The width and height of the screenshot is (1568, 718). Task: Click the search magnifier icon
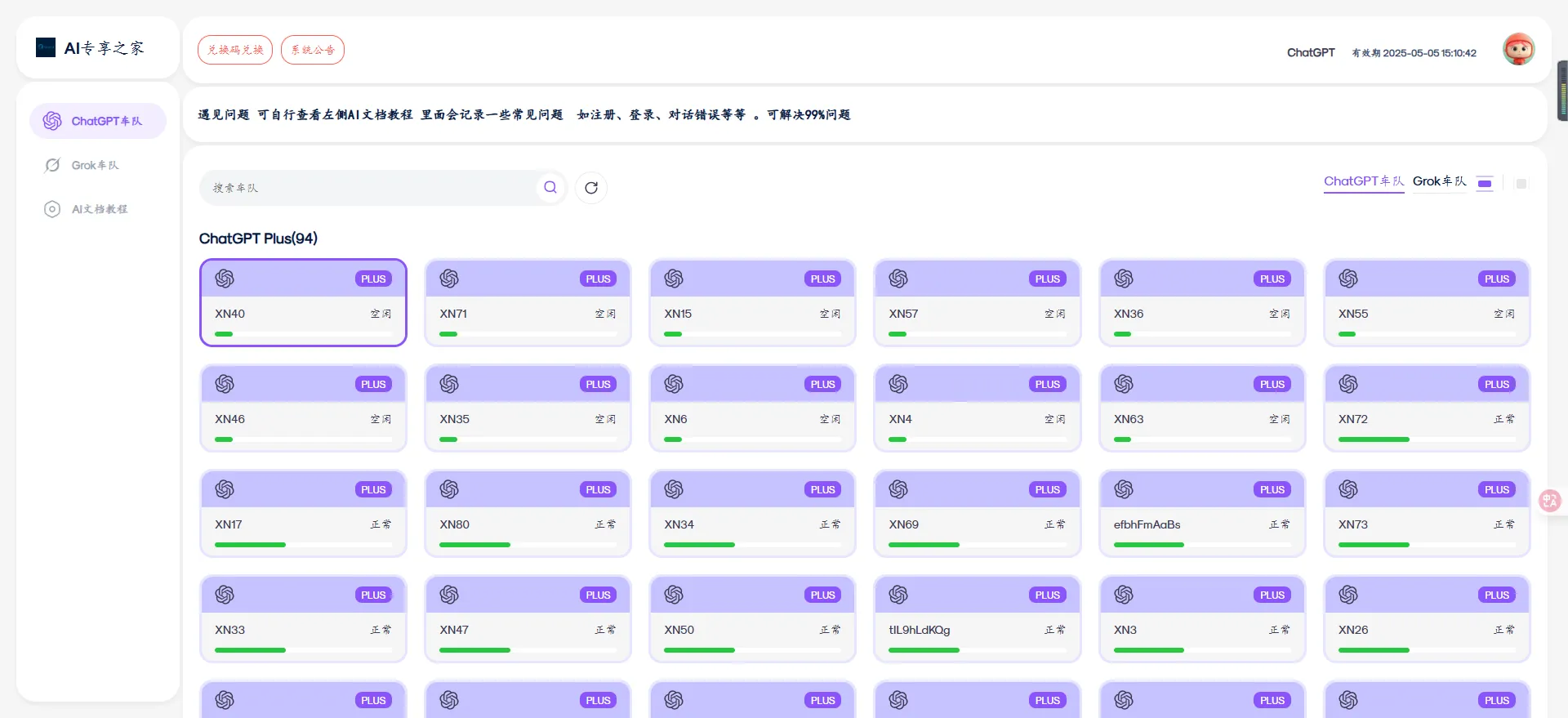[550, 187]
